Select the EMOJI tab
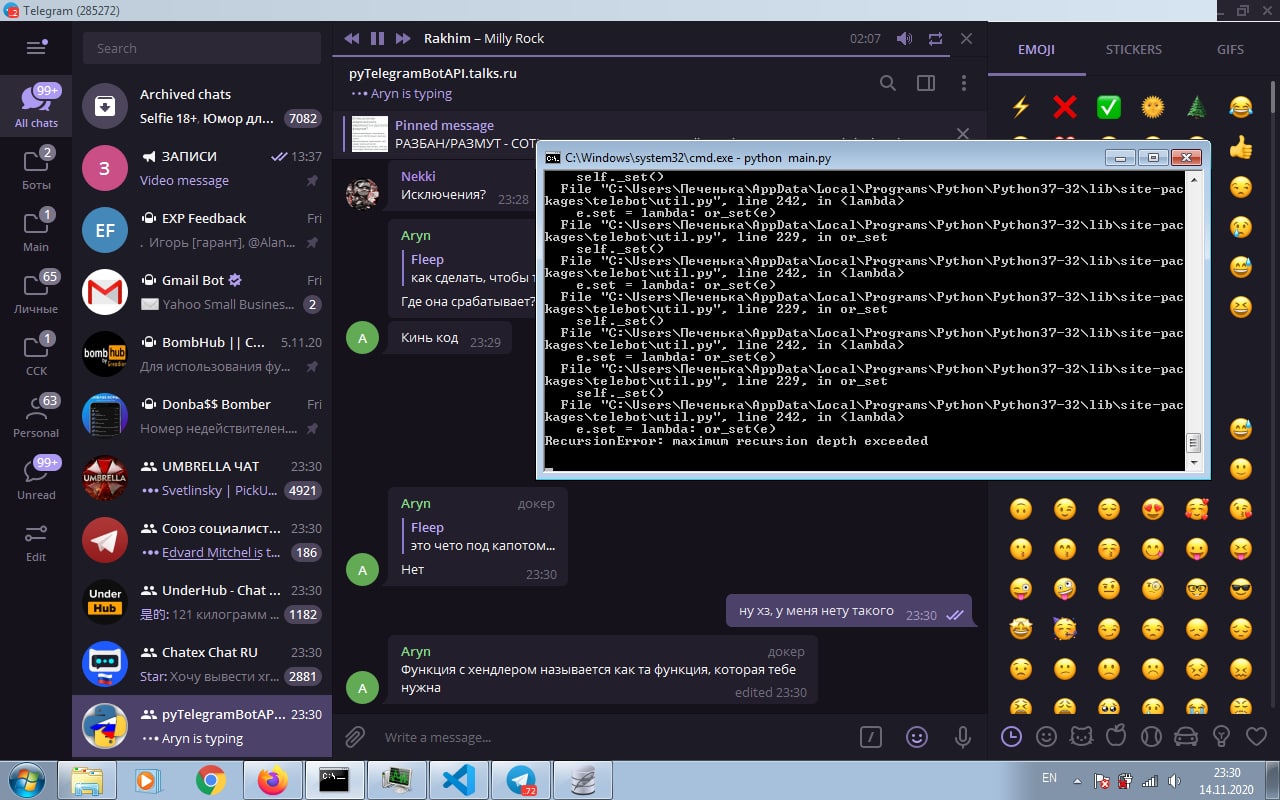The height and width of the screenshot is (800, 1280). click(1036, 49)
